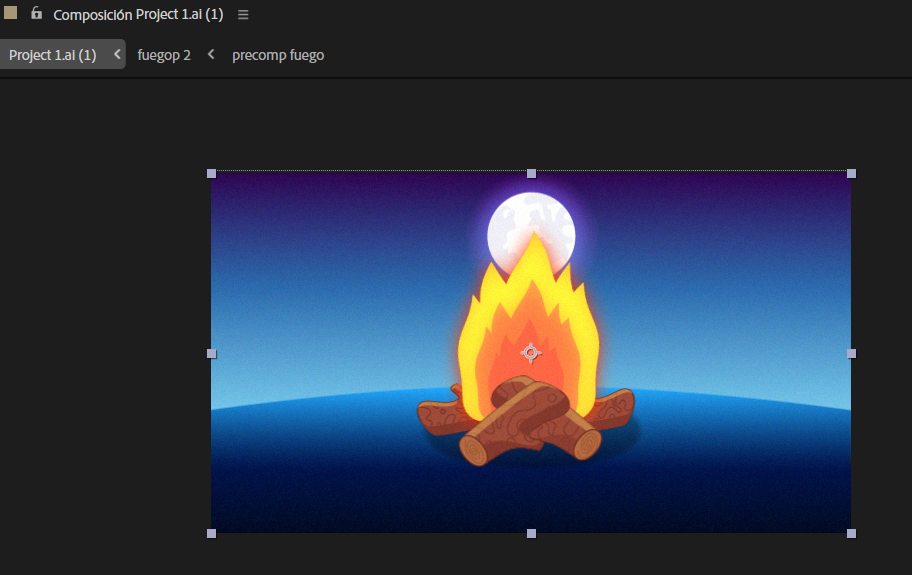Click the bottom-left layer transform handle
Screen dimensions: 912x575
212,533
